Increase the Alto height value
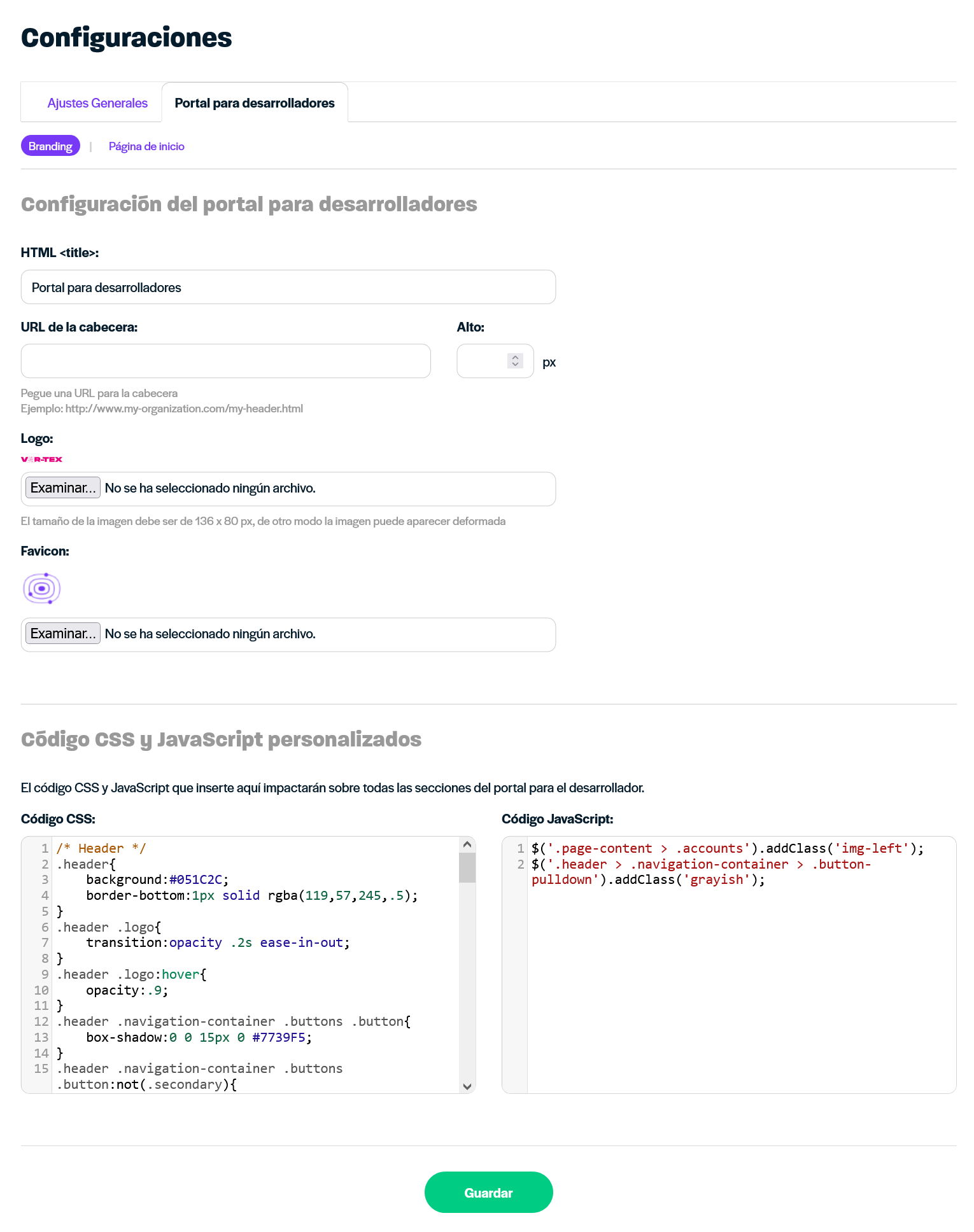The image size is (974, 1232). pos(515,357)
